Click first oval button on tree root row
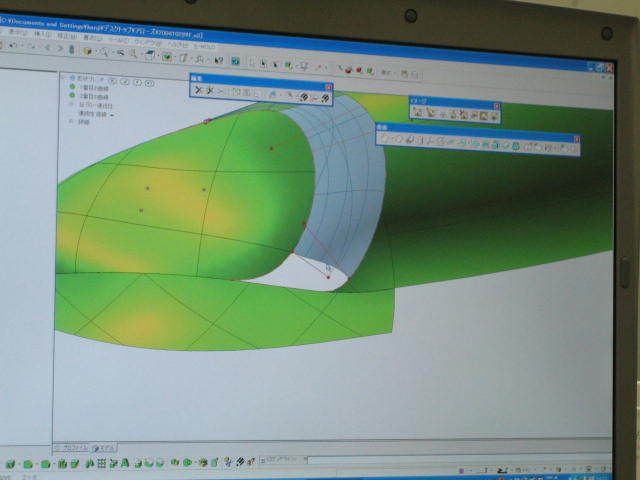The image size is (640, 480). tap(113, 81)
